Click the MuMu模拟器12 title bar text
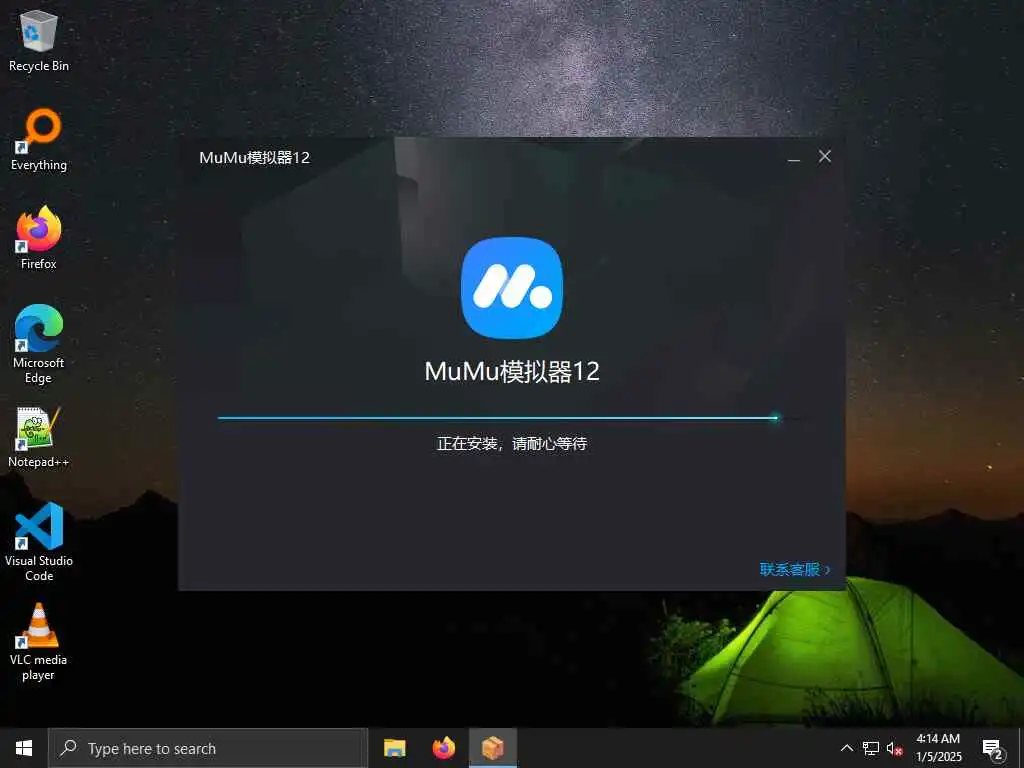 (x=255, y=158)
